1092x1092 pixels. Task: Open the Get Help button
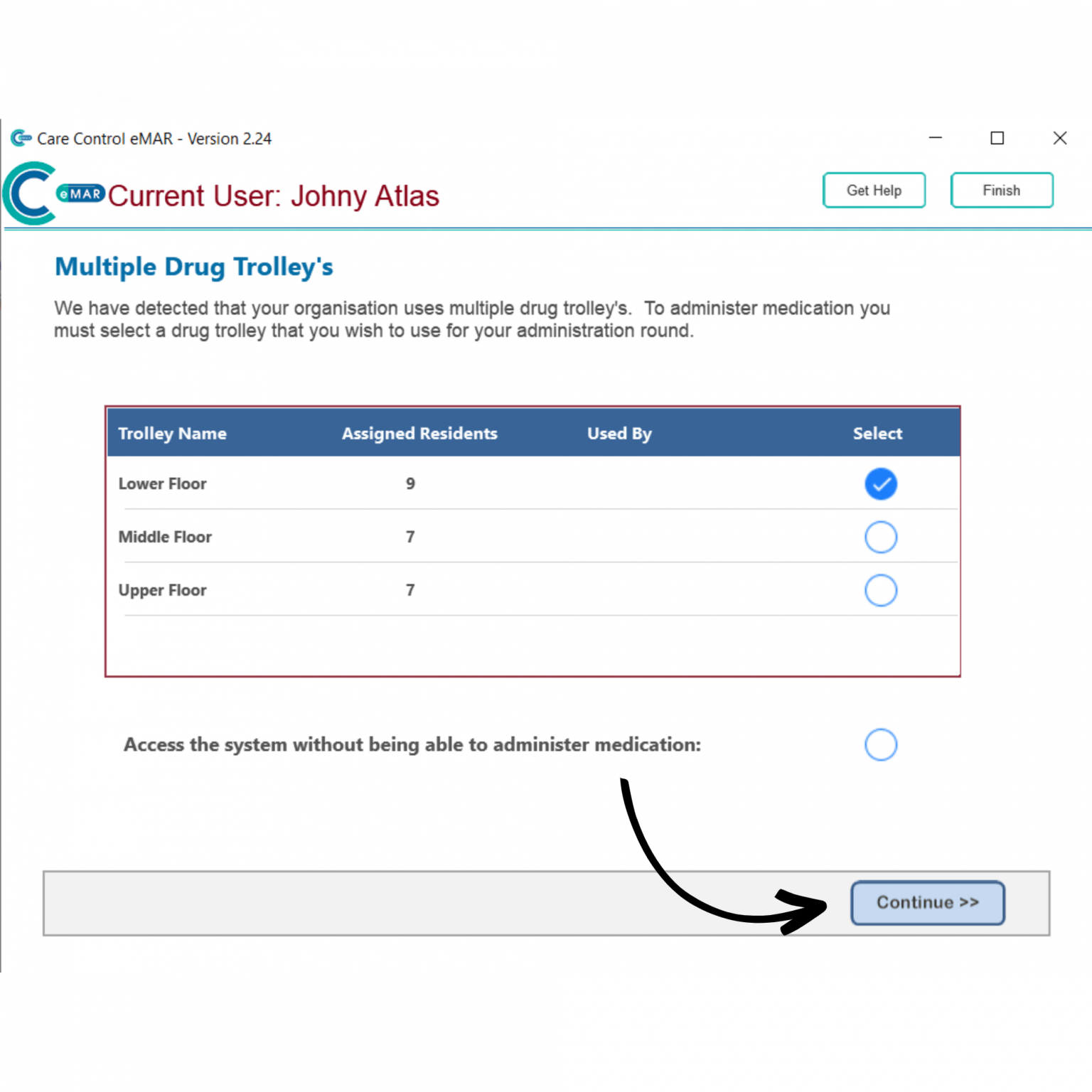874,191
